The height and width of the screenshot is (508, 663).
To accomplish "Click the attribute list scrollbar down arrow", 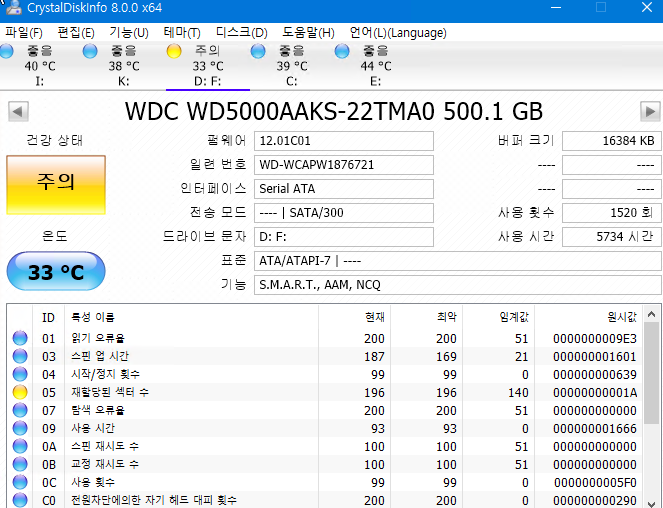I will point(652,502).
